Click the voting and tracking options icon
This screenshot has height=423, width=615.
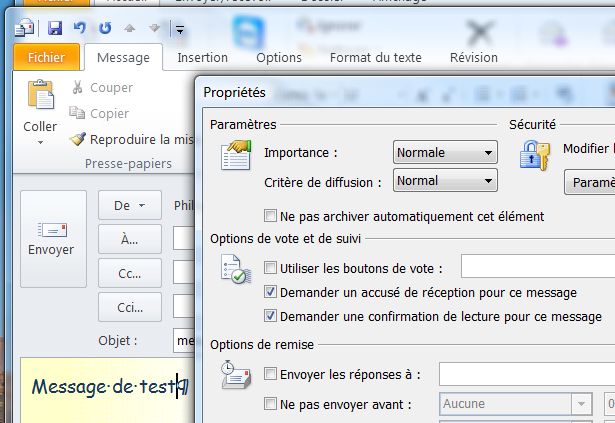point(236,269)
